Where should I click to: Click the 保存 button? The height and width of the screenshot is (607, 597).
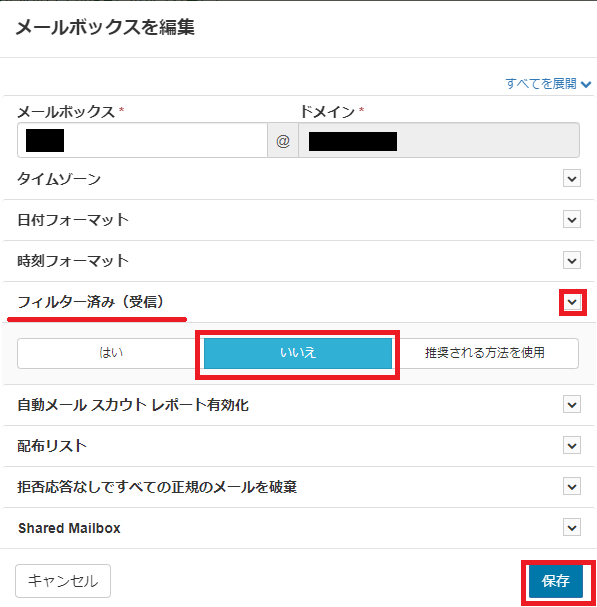pyautogui.click(x=556, y=581)
